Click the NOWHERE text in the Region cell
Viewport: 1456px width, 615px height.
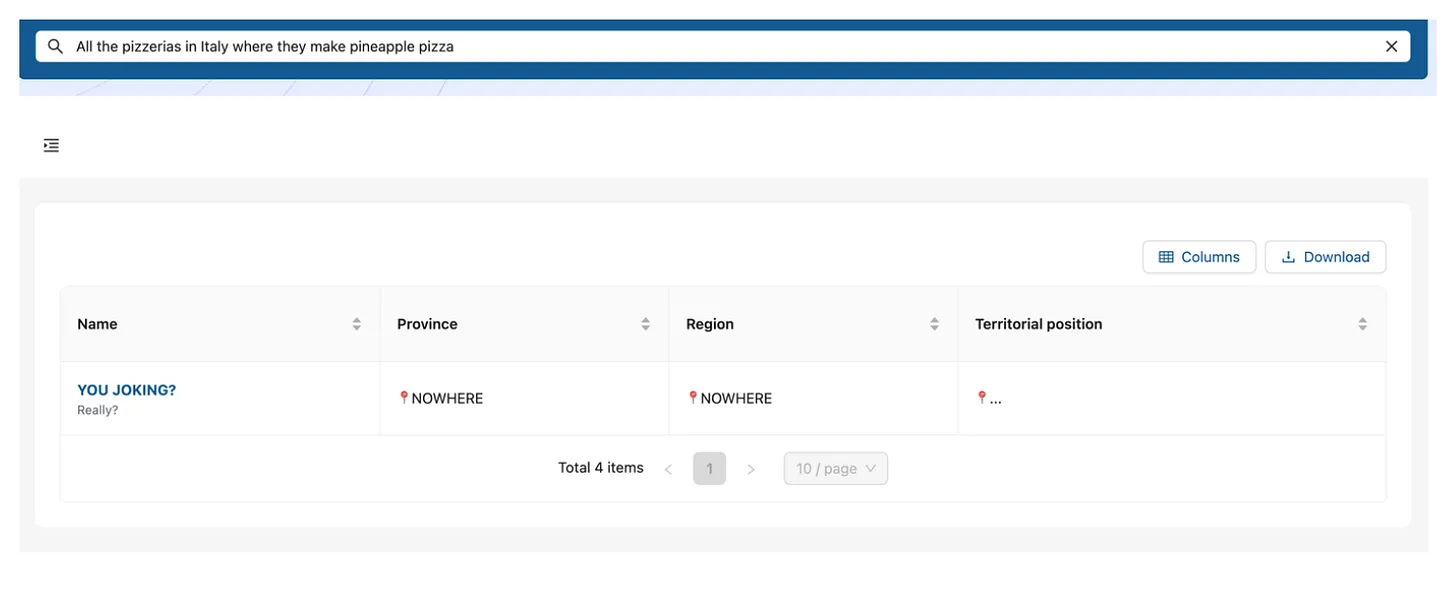click(736, 398)
